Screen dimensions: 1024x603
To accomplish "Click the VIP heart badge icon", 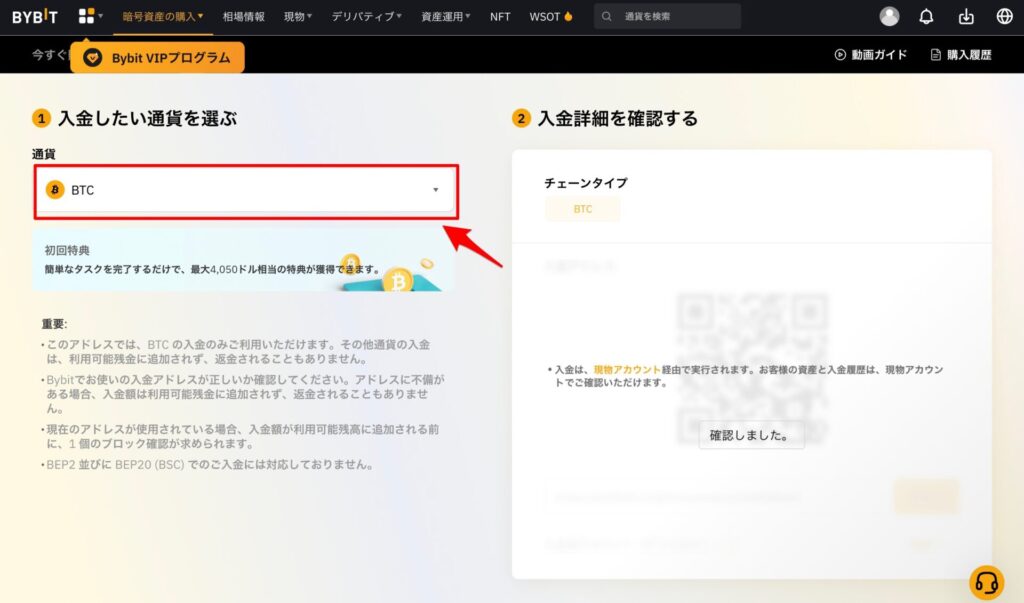I will (92, 57).
